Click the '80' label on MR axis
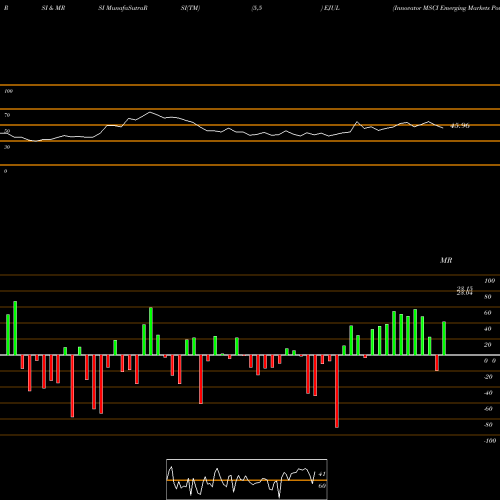Viewport: 500px width, 500px height. click(488, 297)
